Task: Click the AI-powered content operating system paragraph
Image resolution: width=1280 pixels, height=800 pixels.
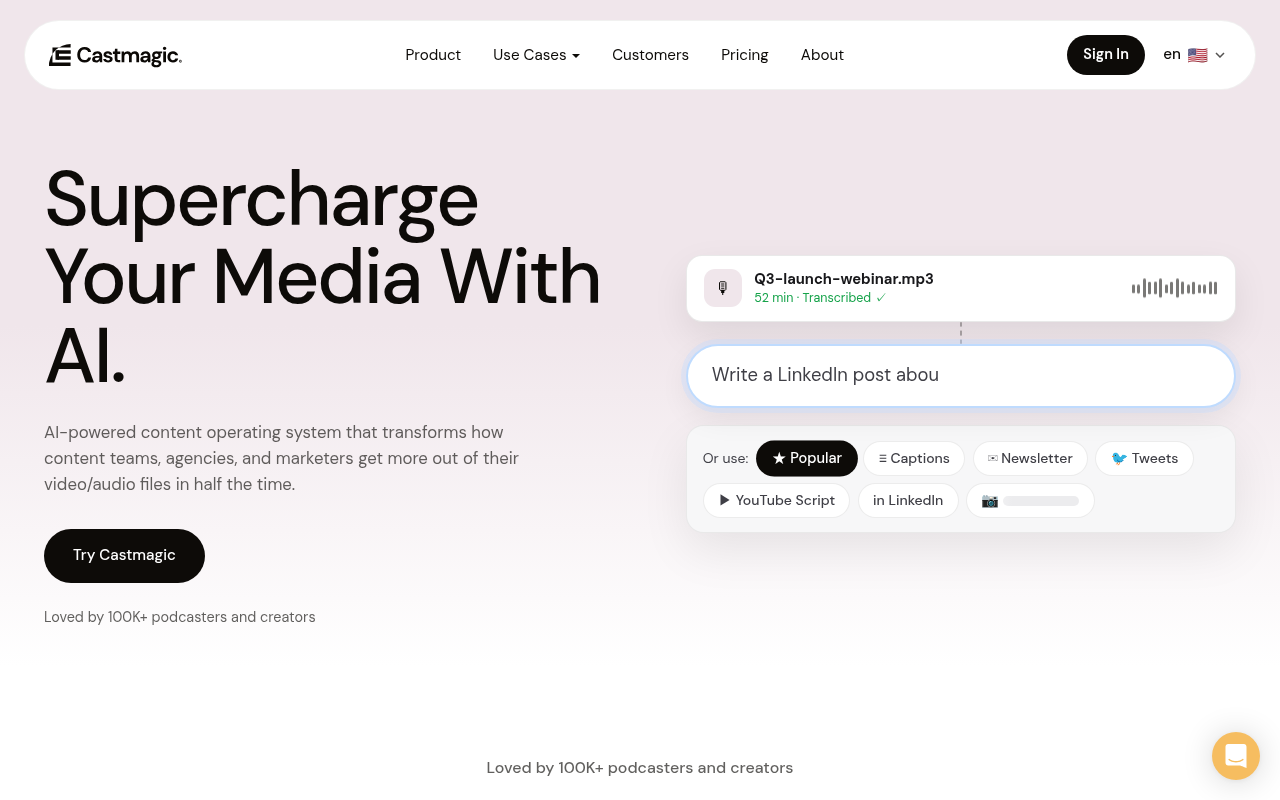Action: coord(282,458)
